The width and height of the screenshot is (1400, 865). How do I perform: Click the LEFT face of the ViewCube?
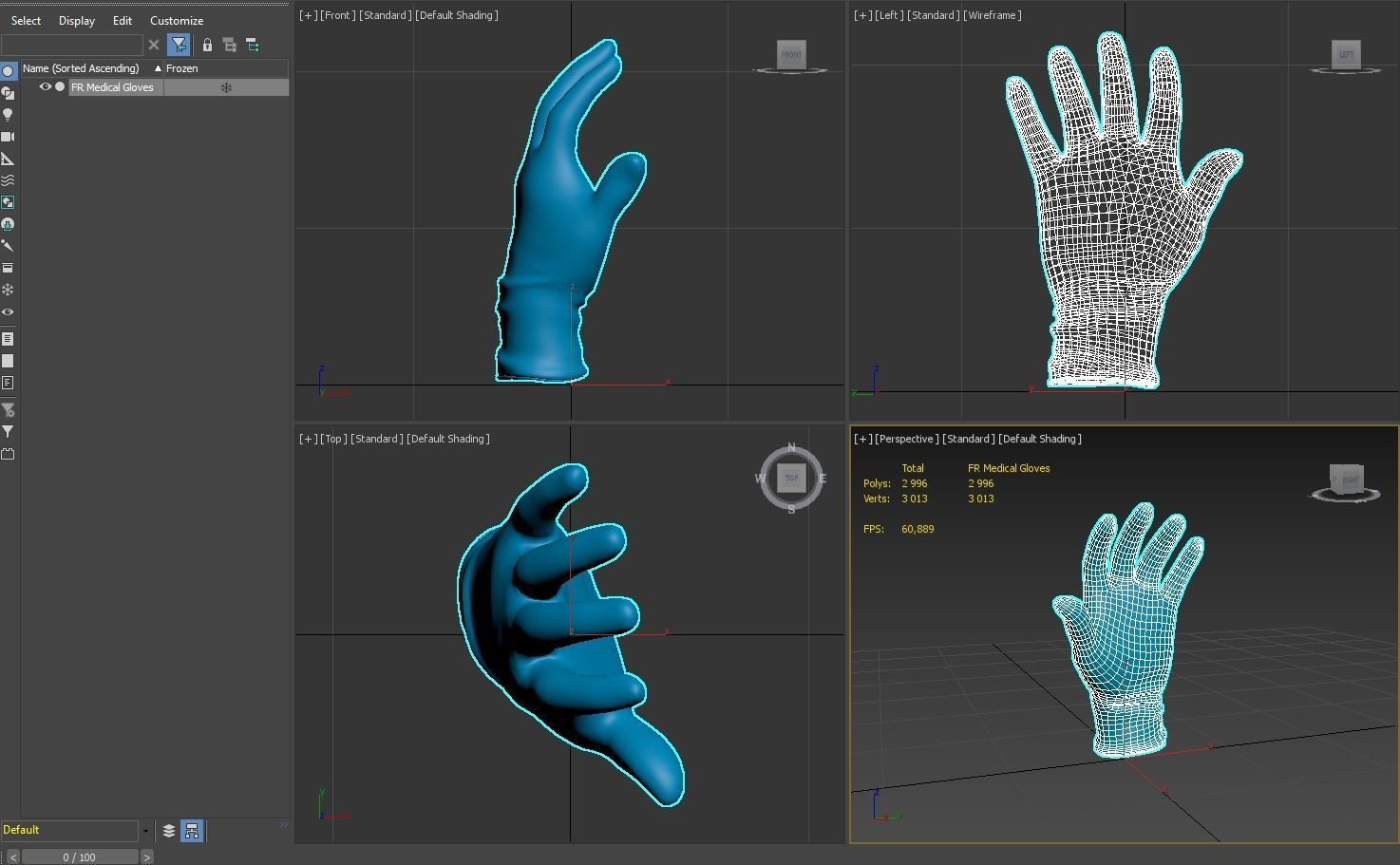point(1346,54)
